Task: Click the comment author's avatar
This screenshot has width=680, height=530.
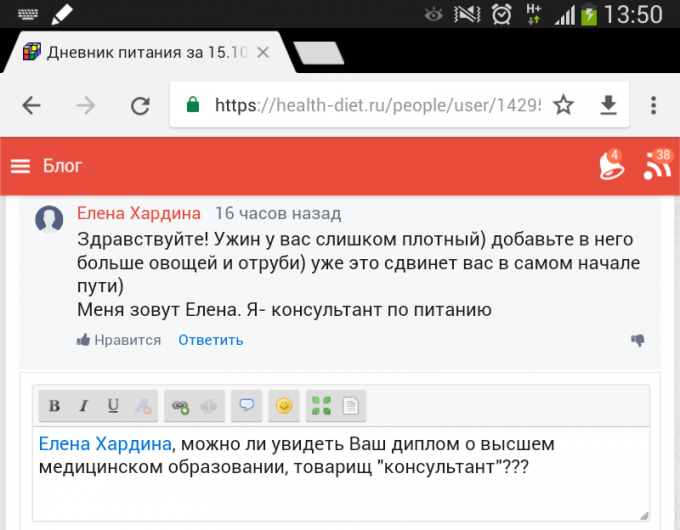Action: pos(49,220)
